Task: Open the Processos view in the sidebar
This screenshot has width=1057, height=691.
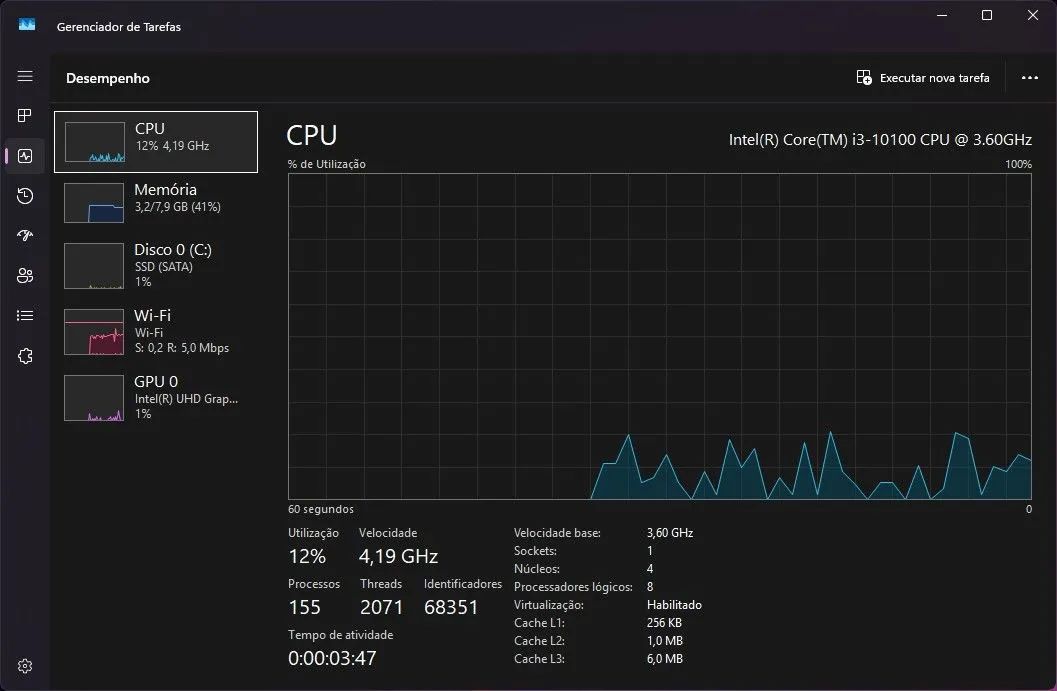Action: [25, 115]
